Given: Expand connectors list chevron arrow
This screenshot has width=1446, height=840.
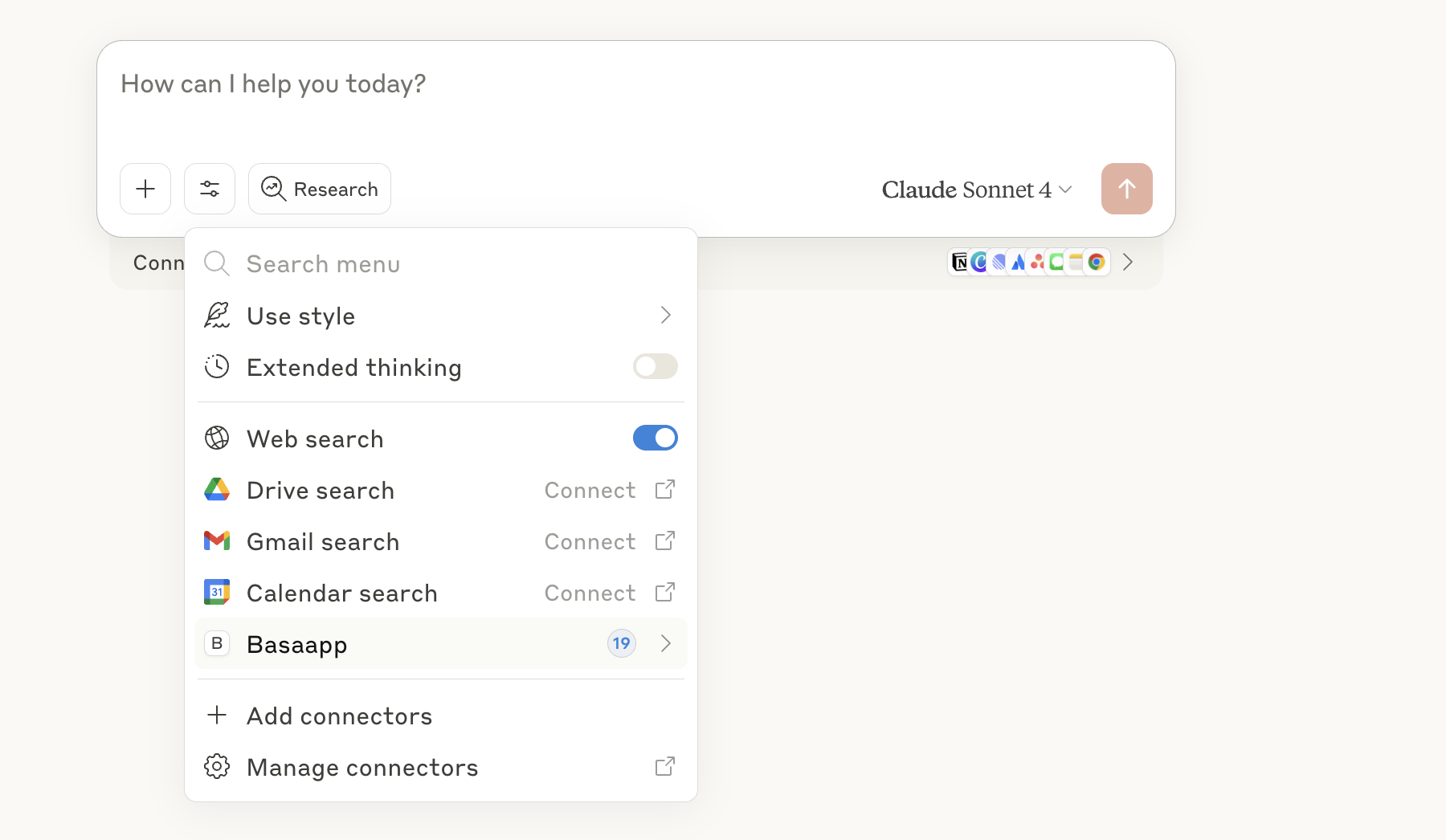Looking at the screenshot, I should 1128,263.
